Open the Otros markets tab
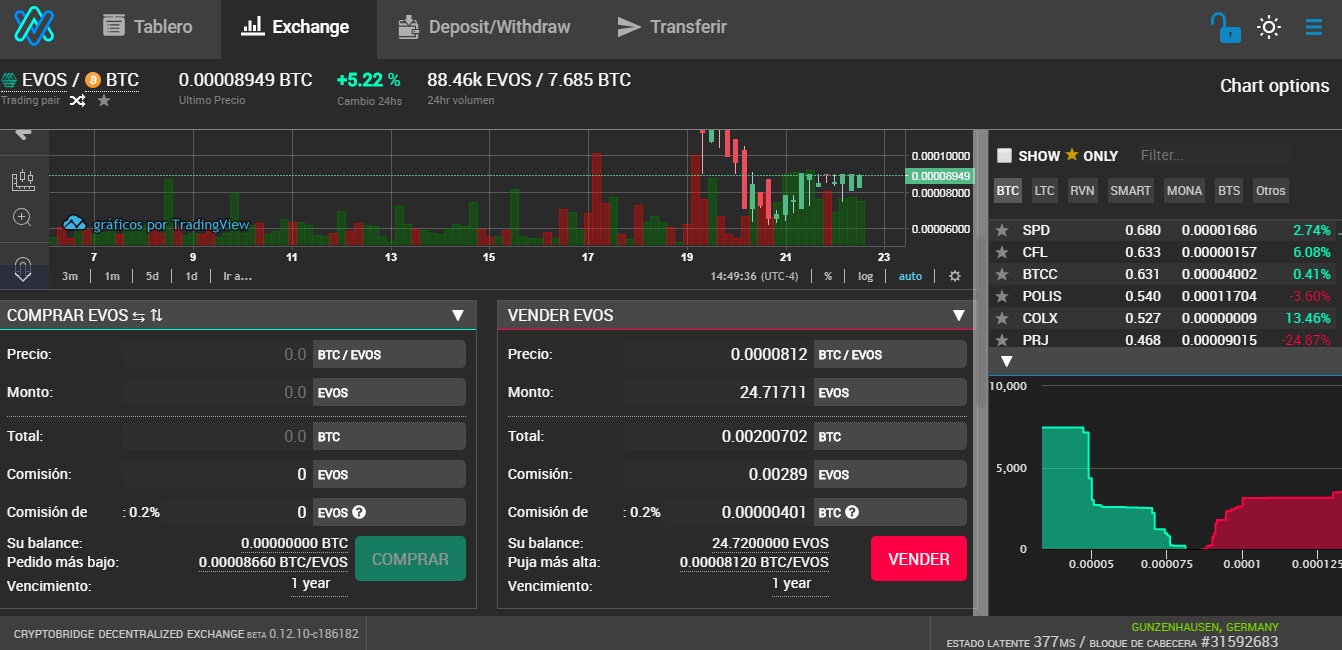1342x650 pixels. tap(1270, 190)
